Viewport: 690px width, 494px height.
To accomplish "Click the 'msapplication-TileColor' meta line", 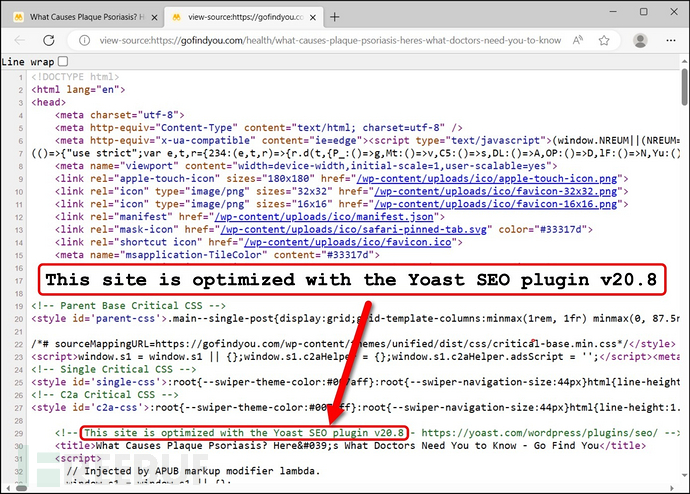I will click(217, 255).
